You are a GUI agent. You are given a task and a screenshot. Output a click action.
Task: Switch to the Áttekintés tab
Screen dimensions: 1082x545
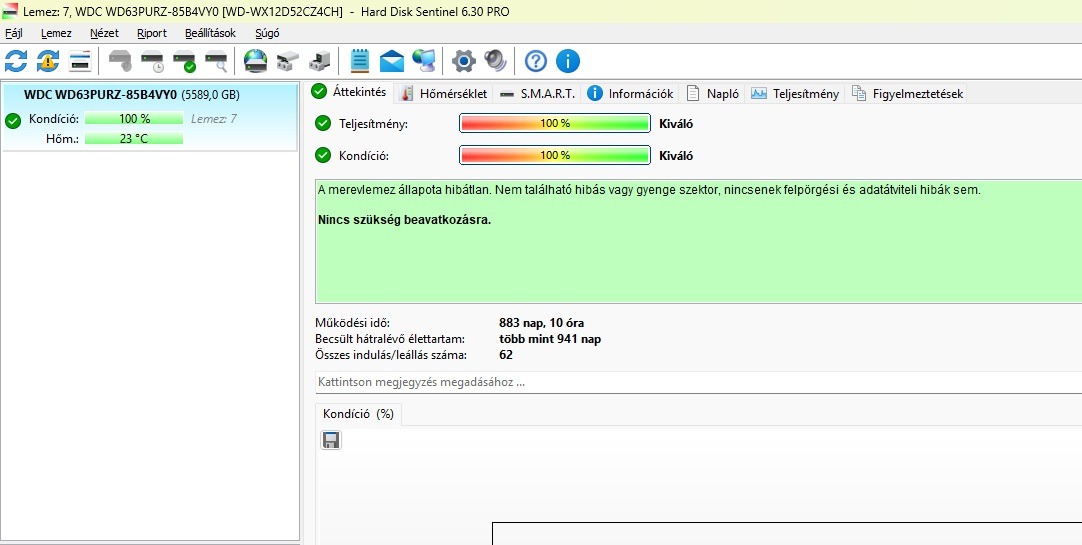[x=350, y=92]
